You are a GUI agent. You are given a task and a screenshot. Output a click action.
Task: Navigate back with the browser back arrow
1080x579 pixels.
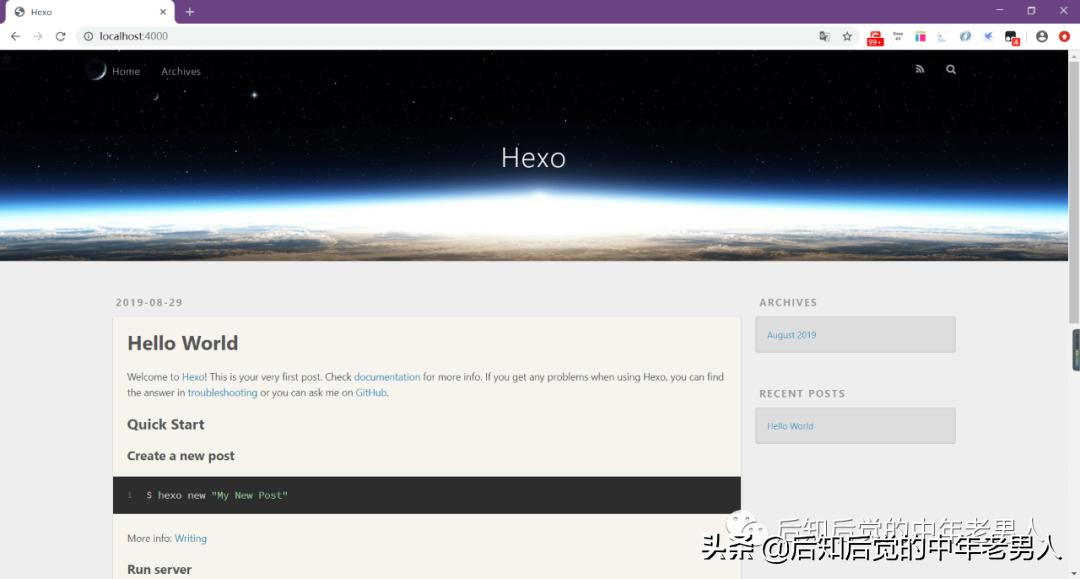coord(15,35)
